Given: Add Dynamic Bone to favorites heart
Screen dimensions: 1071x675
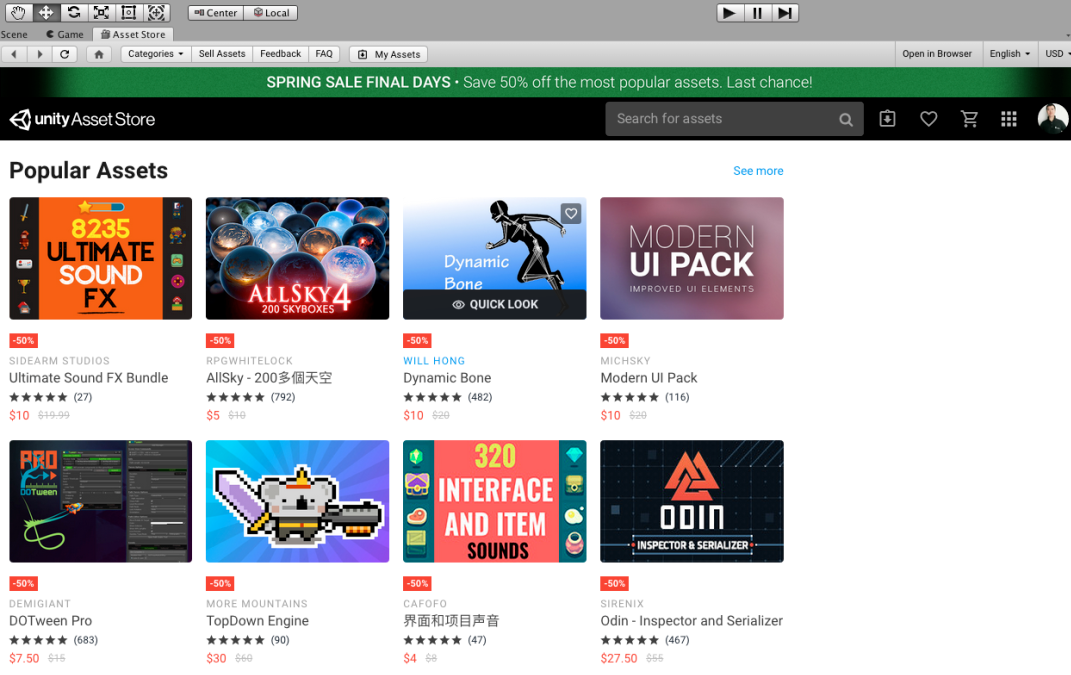Looking at the screenshot, I should pyautogui.click(x=571, y=213).
